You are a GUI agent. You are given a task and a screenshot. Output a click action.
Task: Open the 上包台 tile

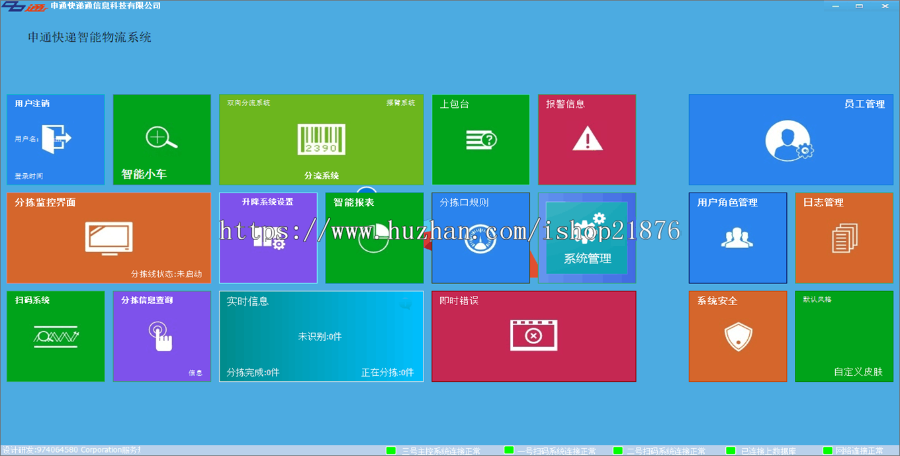pos(480,140)
